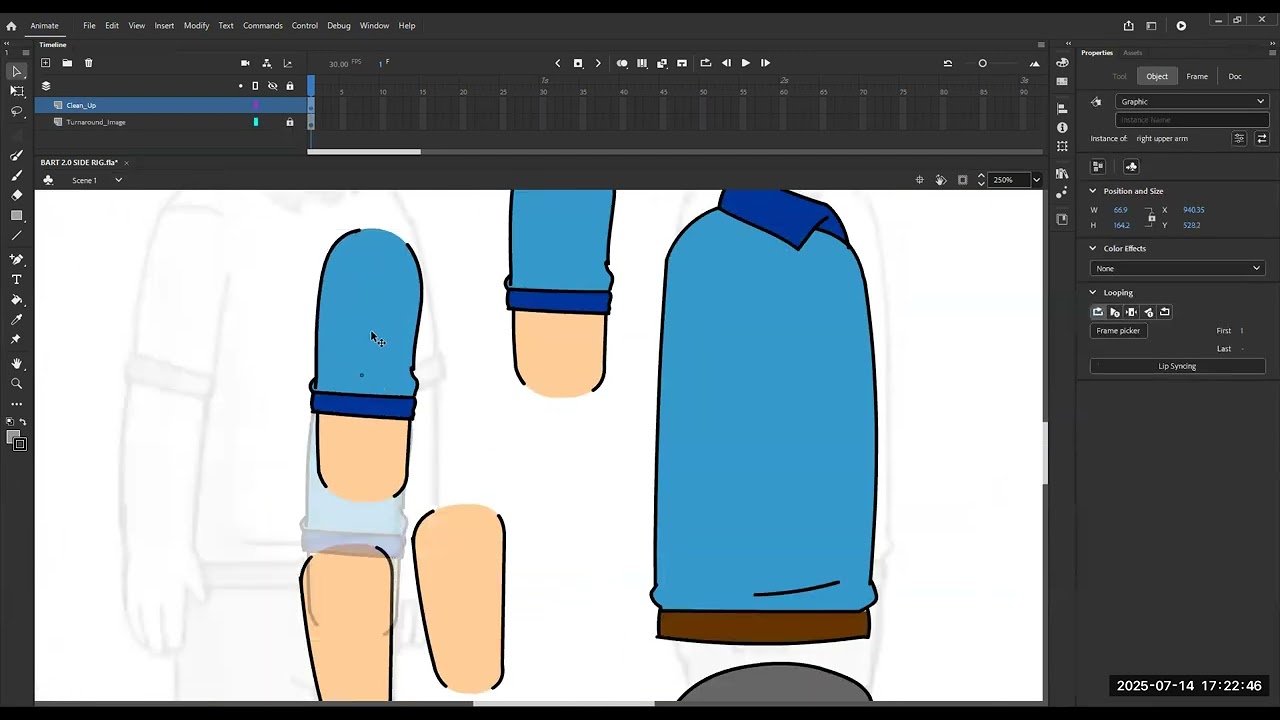Select the Classic Brush tool
1280x720 pixels.
coord(17,175)
